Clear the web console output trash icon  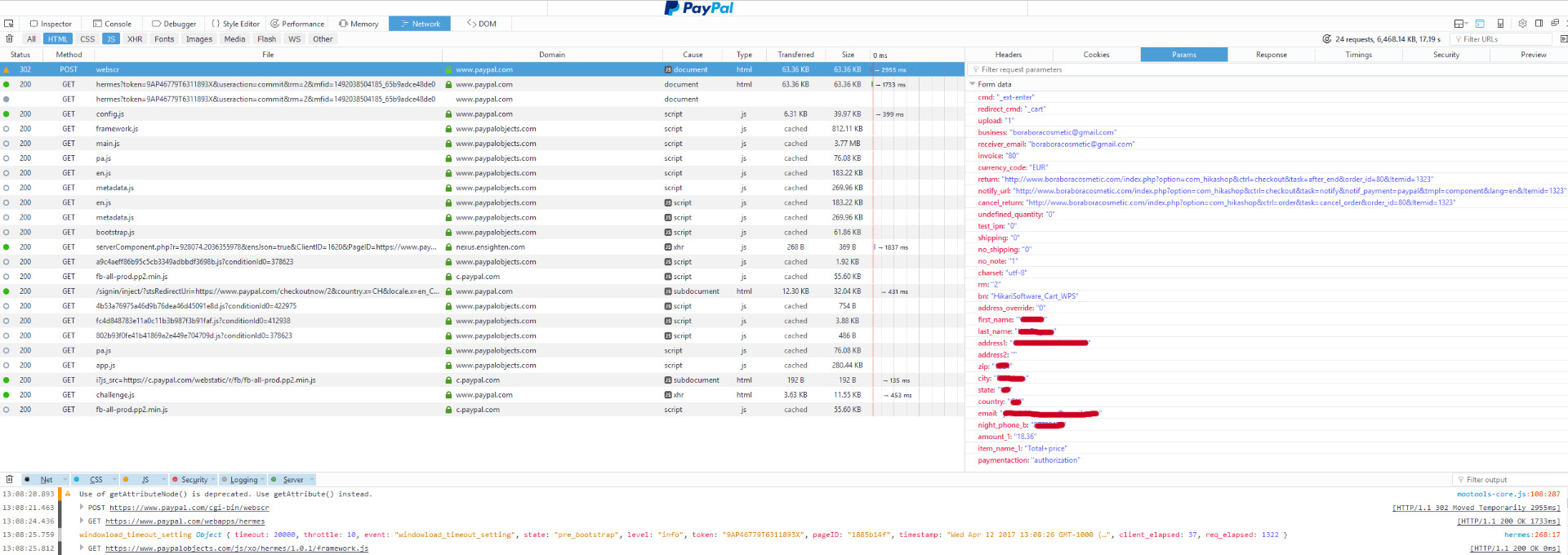click(9, 479)
